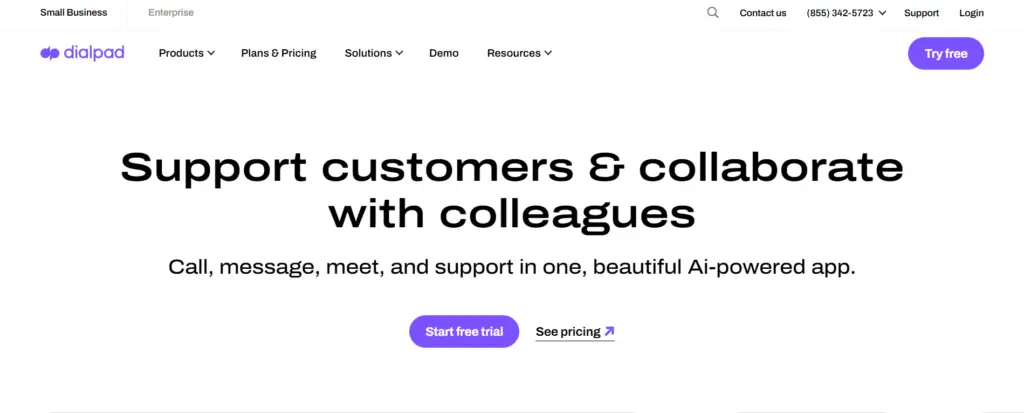
Task: Switch to the Enterprise tab
Action: pos(171,12)
